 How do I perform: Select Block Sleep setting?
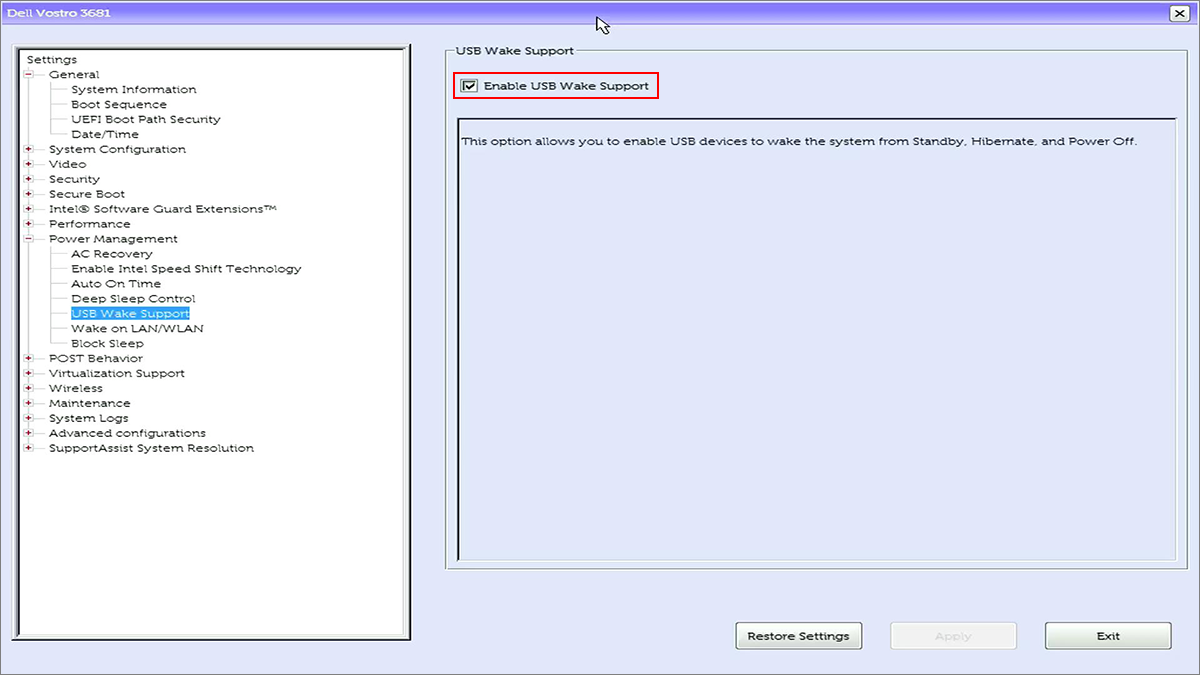click(x=107, y=344)
